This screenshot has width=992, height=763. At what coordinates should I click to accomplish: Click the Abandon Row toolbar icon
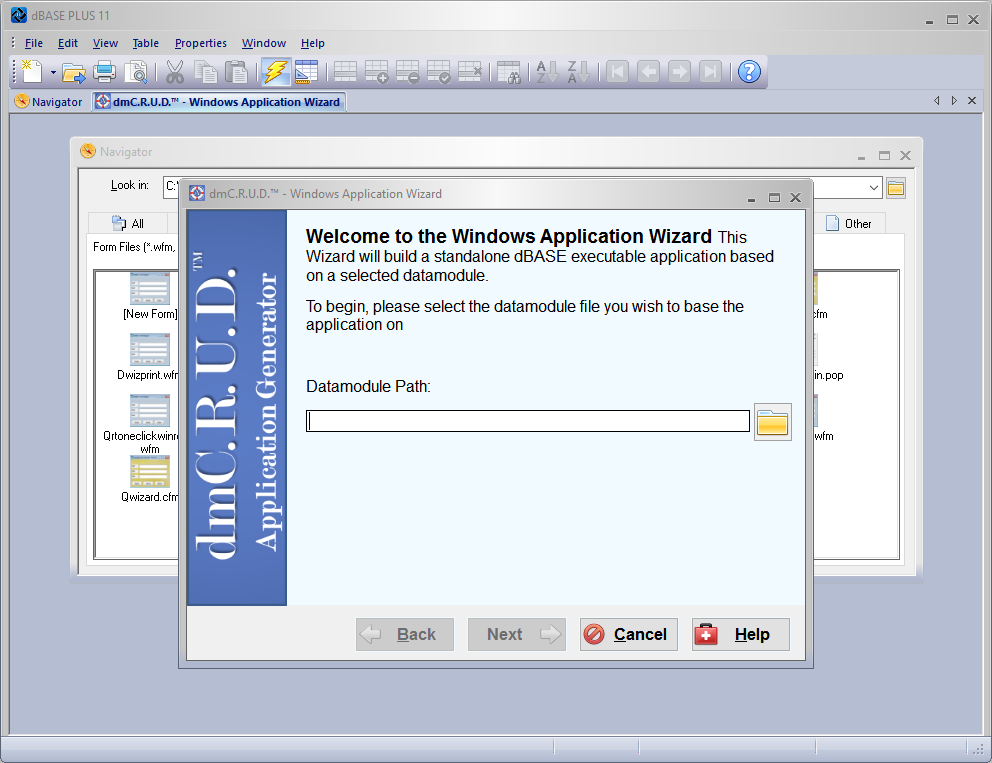coord(469,72)
